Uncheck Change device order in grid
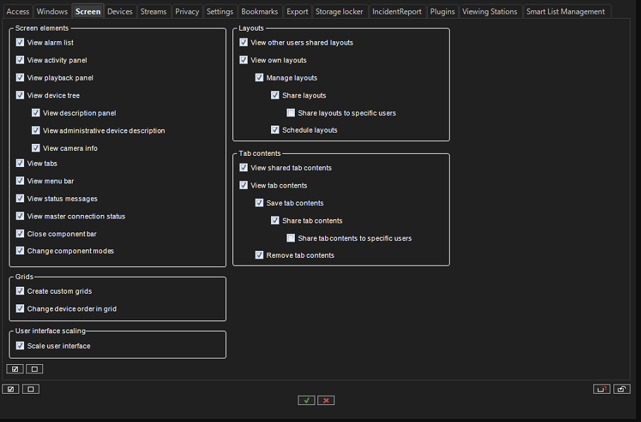This screenshot has height=422, width=641. 20,308
